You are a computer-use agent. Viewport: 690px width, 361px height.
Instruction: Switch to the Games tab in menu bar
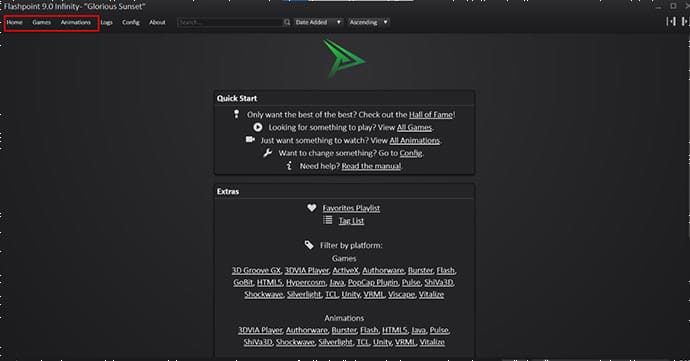[x=41, y=22]
